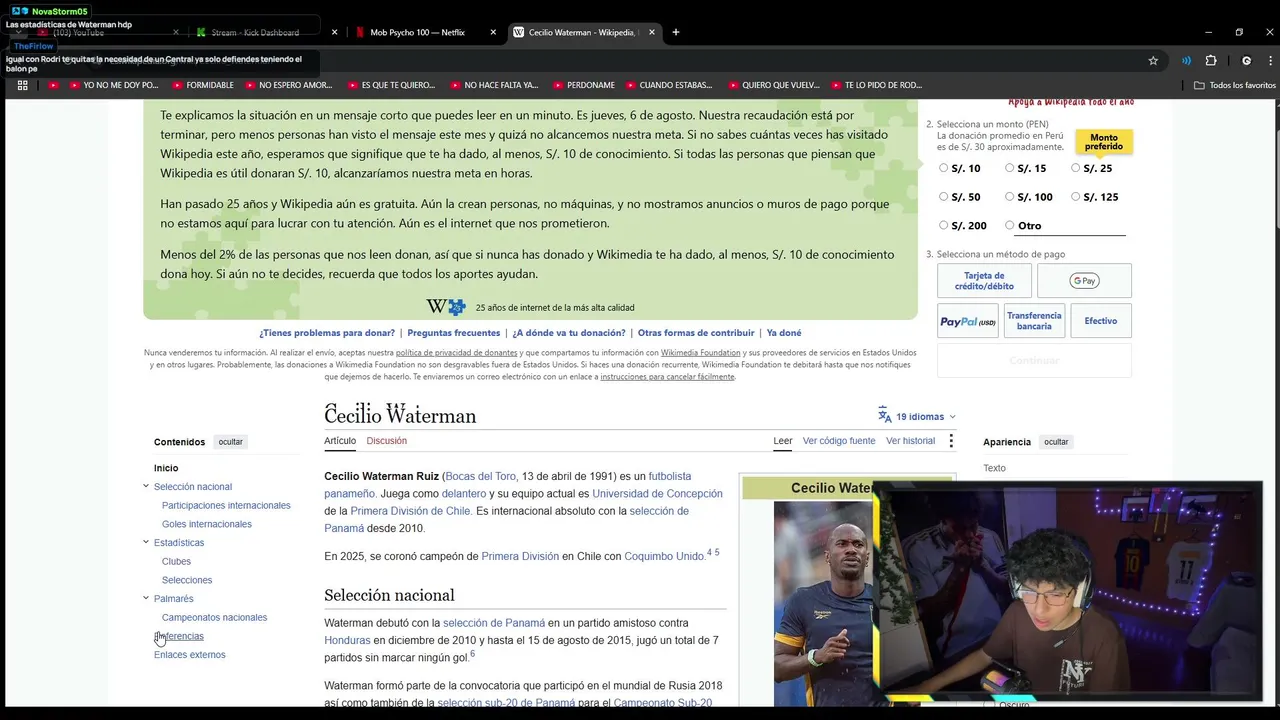Select the S/. 15 donation amount

click(1009, 168)
